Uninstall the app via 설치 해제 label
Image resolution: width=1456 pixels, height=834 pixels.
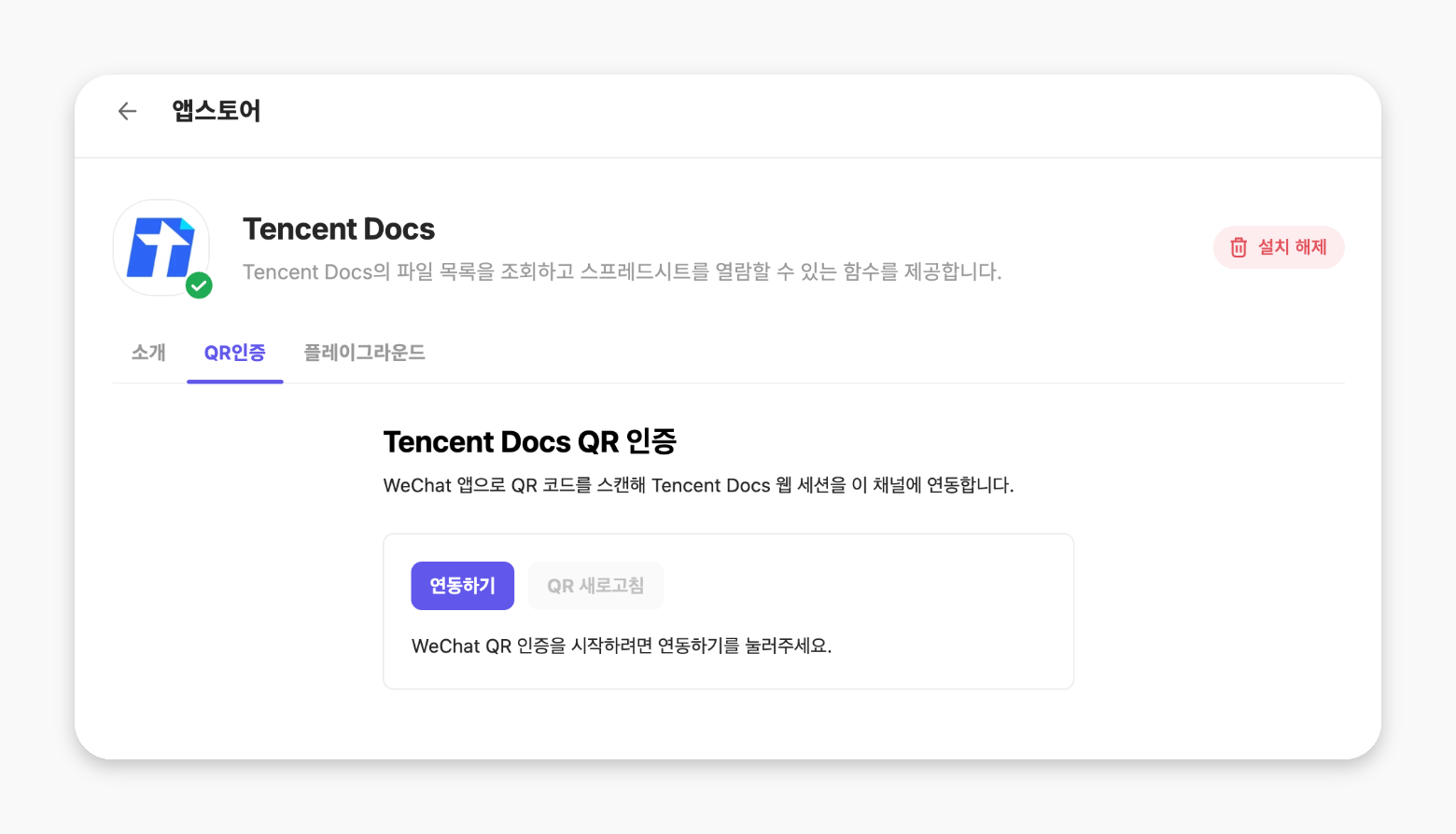(x=1292, y=247)
